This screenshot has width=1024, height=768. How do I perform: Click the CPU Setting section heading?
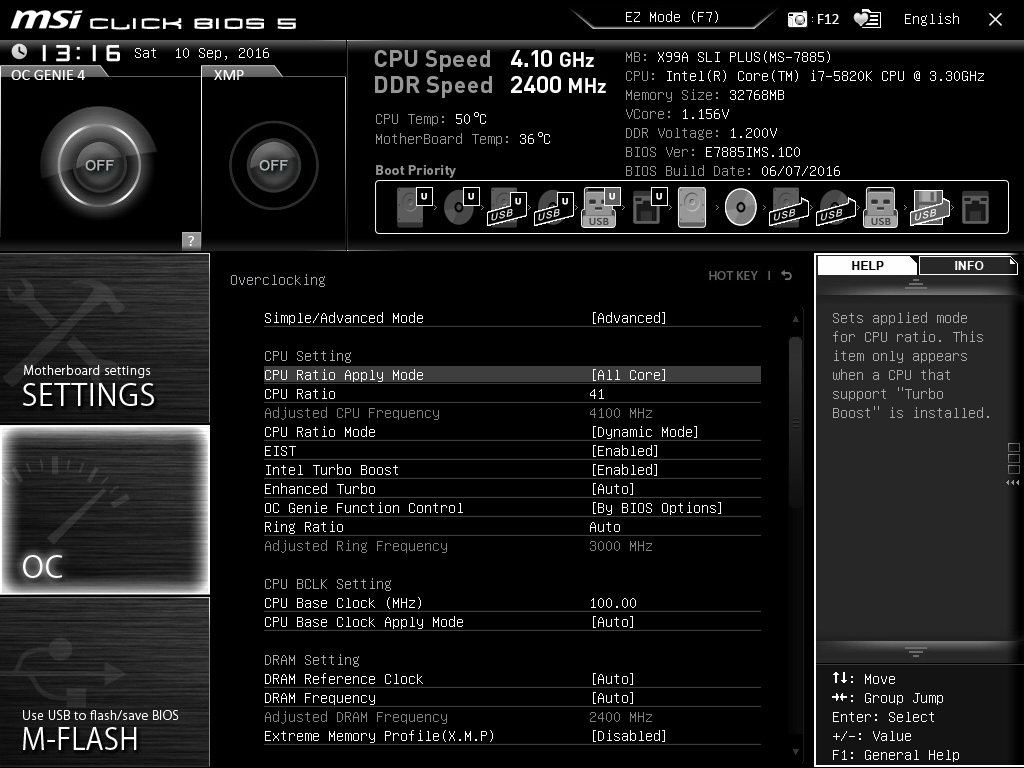[308, 356]
